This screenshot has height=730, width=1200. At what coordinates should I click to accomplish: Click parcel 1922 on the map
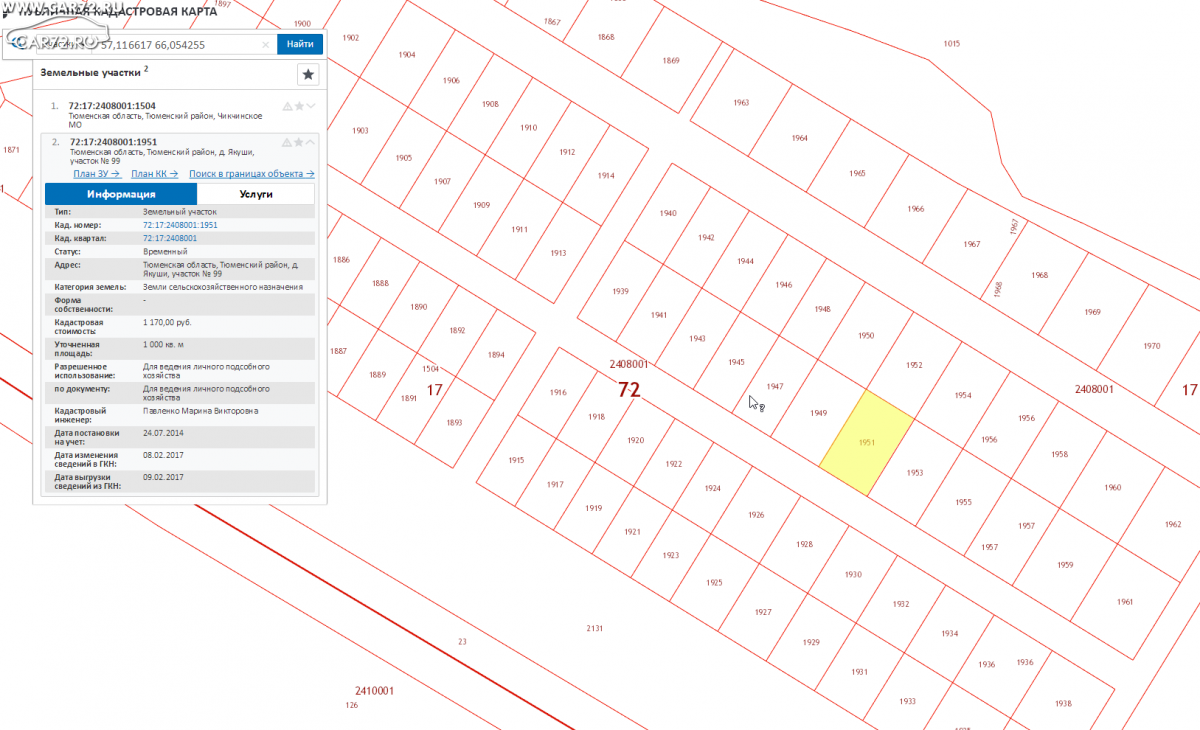(674, 464)
